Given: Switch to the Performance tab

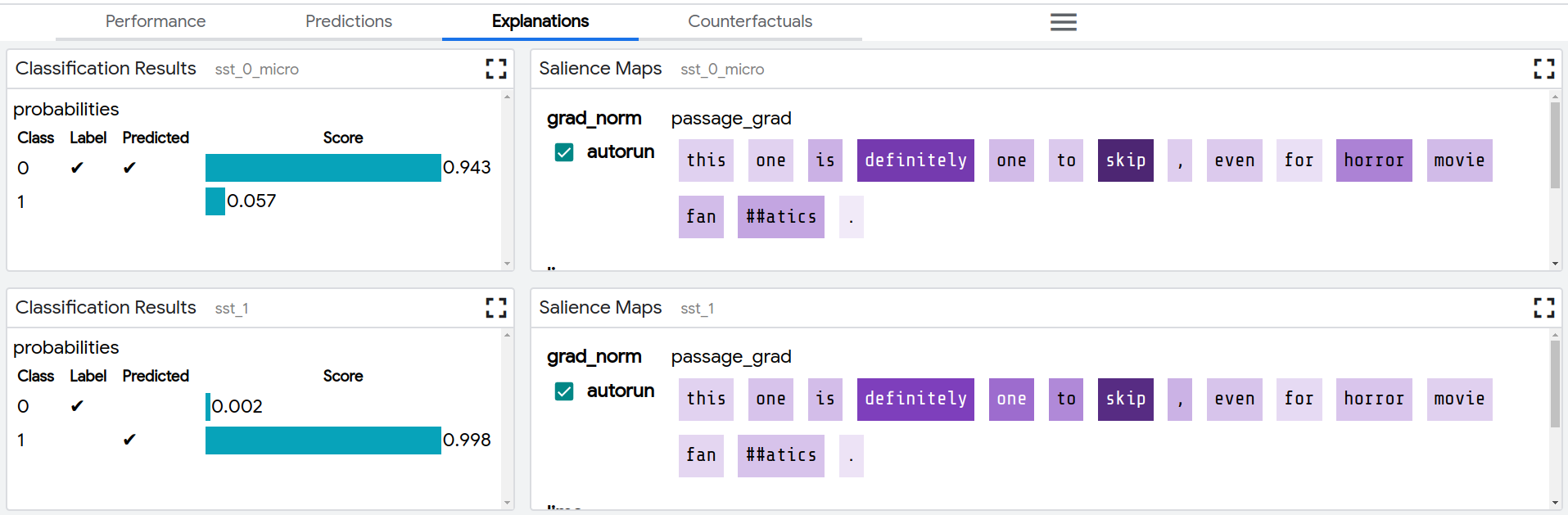Looking at the screenshot, I should tap(156, 21).
